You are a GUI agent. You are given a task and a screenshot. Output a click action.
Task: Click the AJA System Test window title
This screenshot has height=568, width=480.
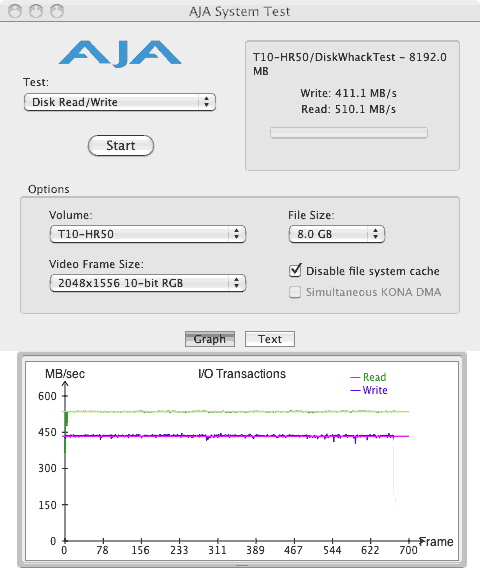tap(239, 12)
